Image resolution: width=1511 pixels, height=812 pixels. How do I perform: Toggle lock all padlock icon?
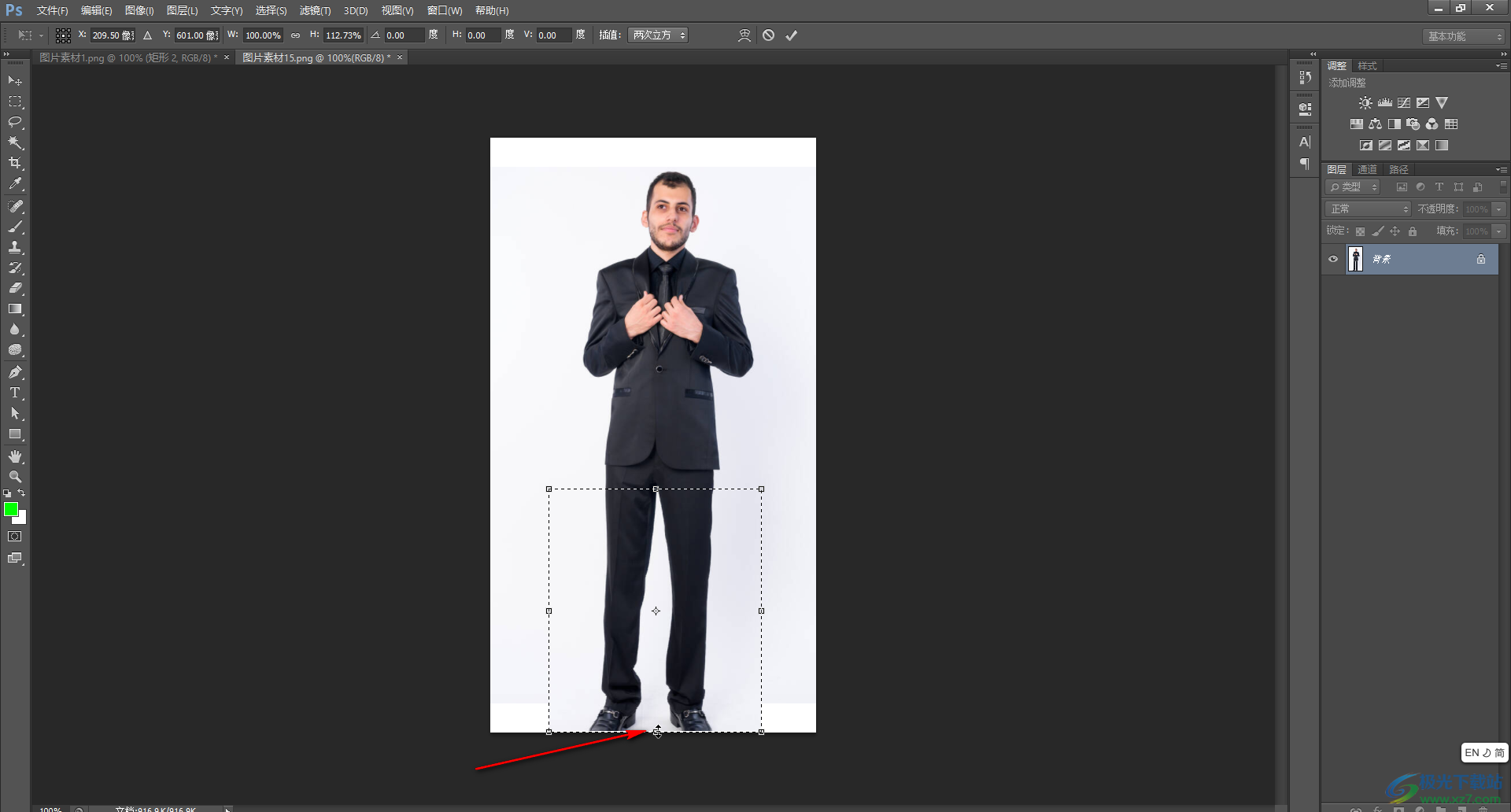coord(1413,231)
